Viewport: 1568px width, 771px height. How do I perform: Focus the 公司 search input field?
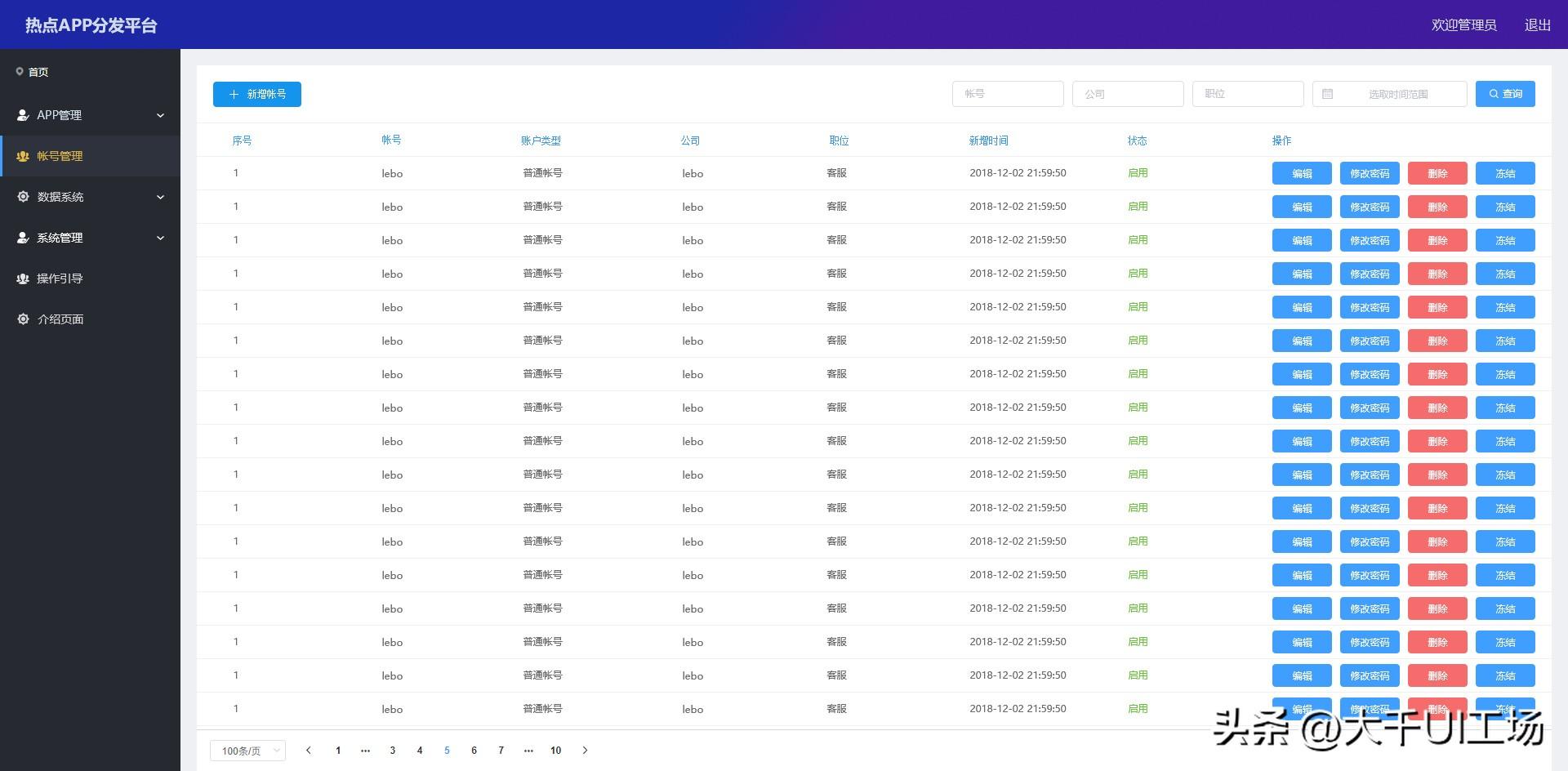click(1128, 94)
